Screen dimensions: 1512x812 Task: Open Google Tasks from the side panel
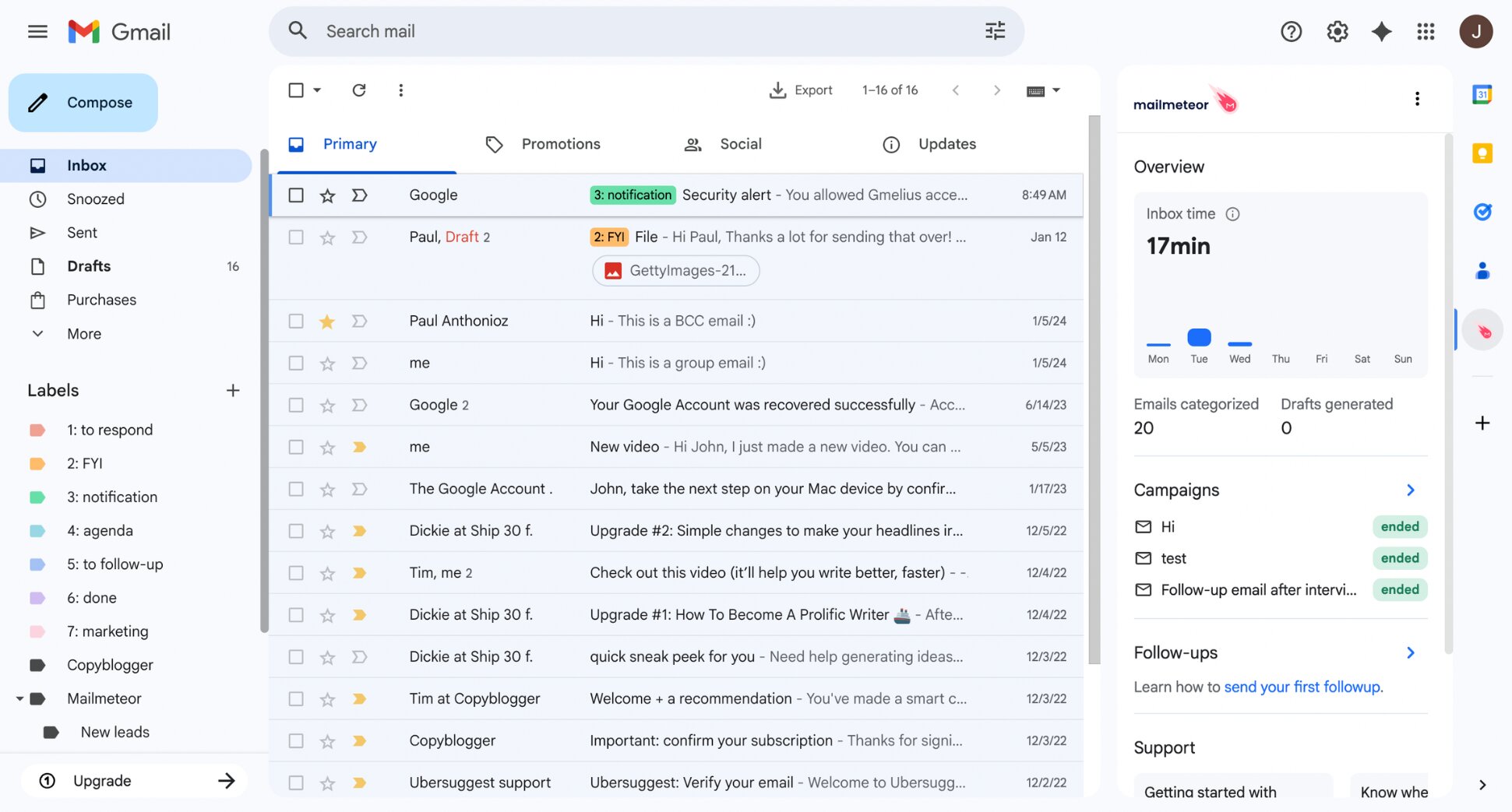point(1482,212)
